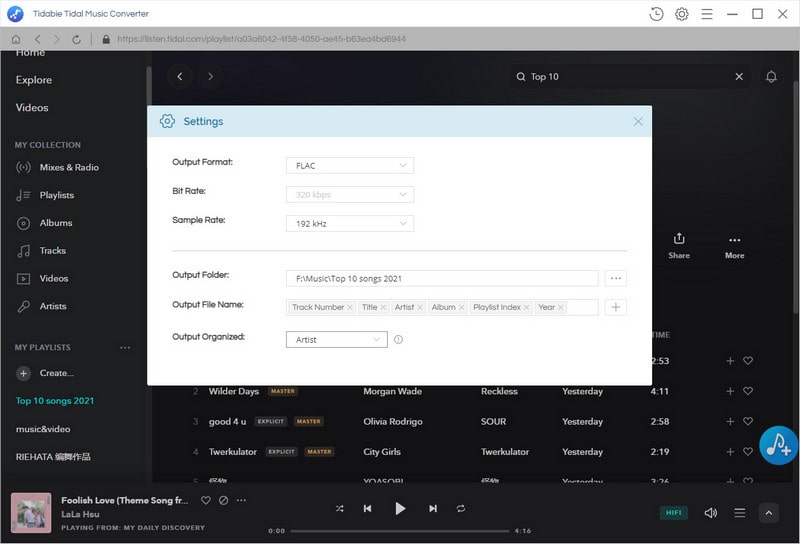Remove the Track Number filename tag
Screen dimensions: 800x544
[x=349, y=307]
